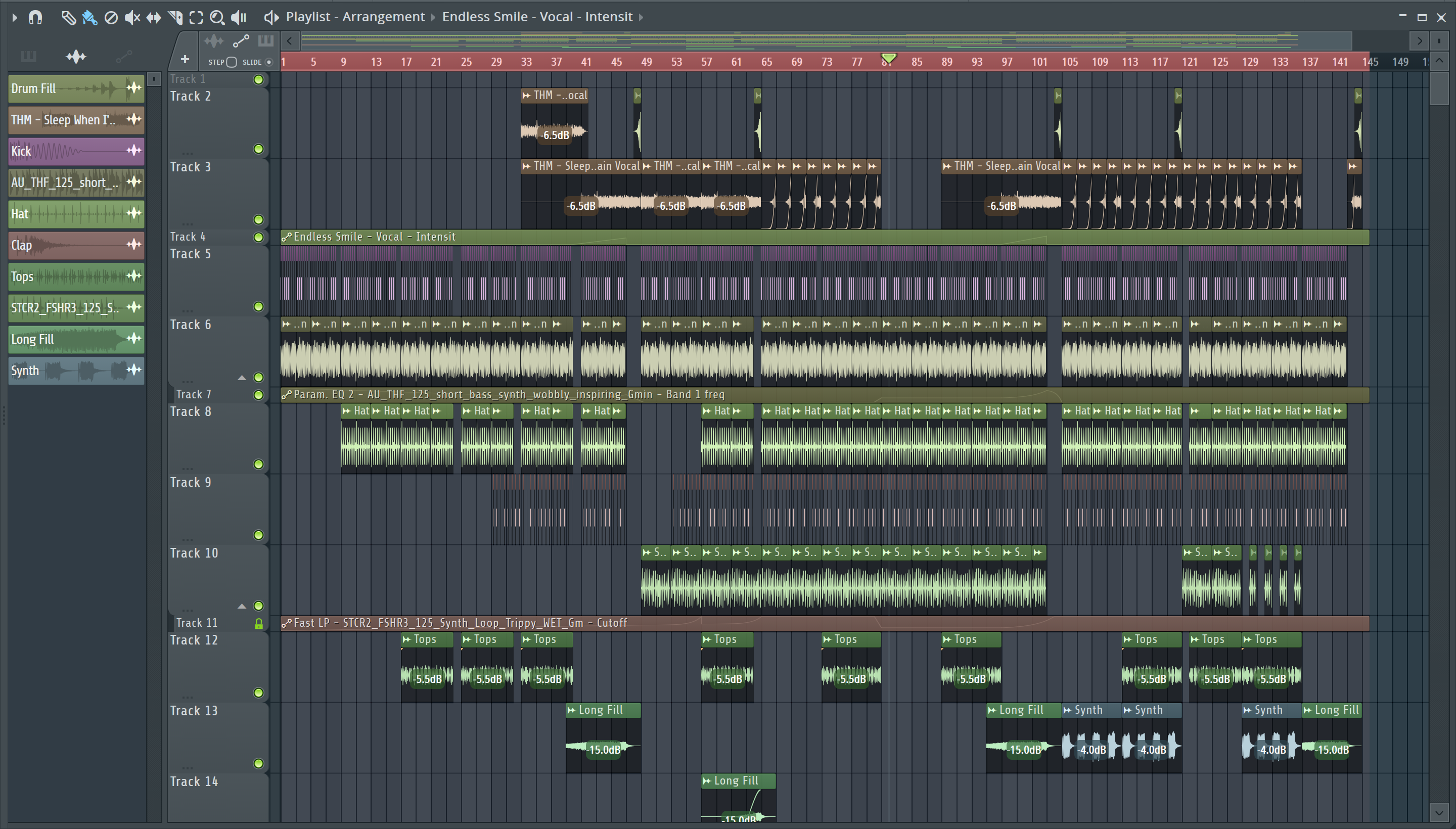This screenshot has width=1456, height=829.
Task: Mute Track 3 with its green LED
Action: pyautogui.click(x=258, y=220)
